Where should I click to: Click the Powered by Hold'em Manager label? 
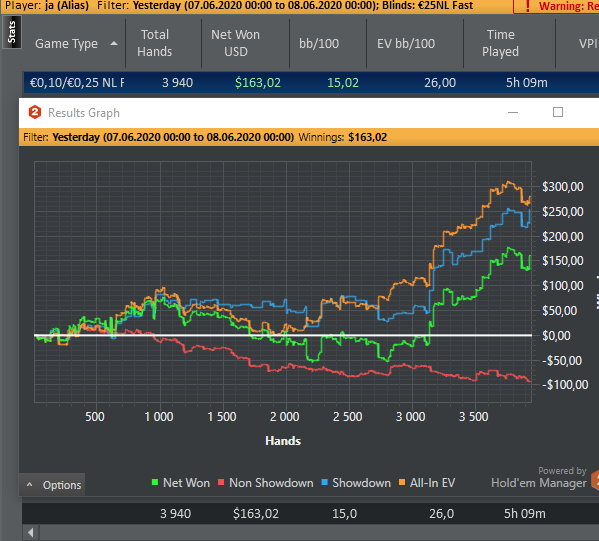coord(539,478)
